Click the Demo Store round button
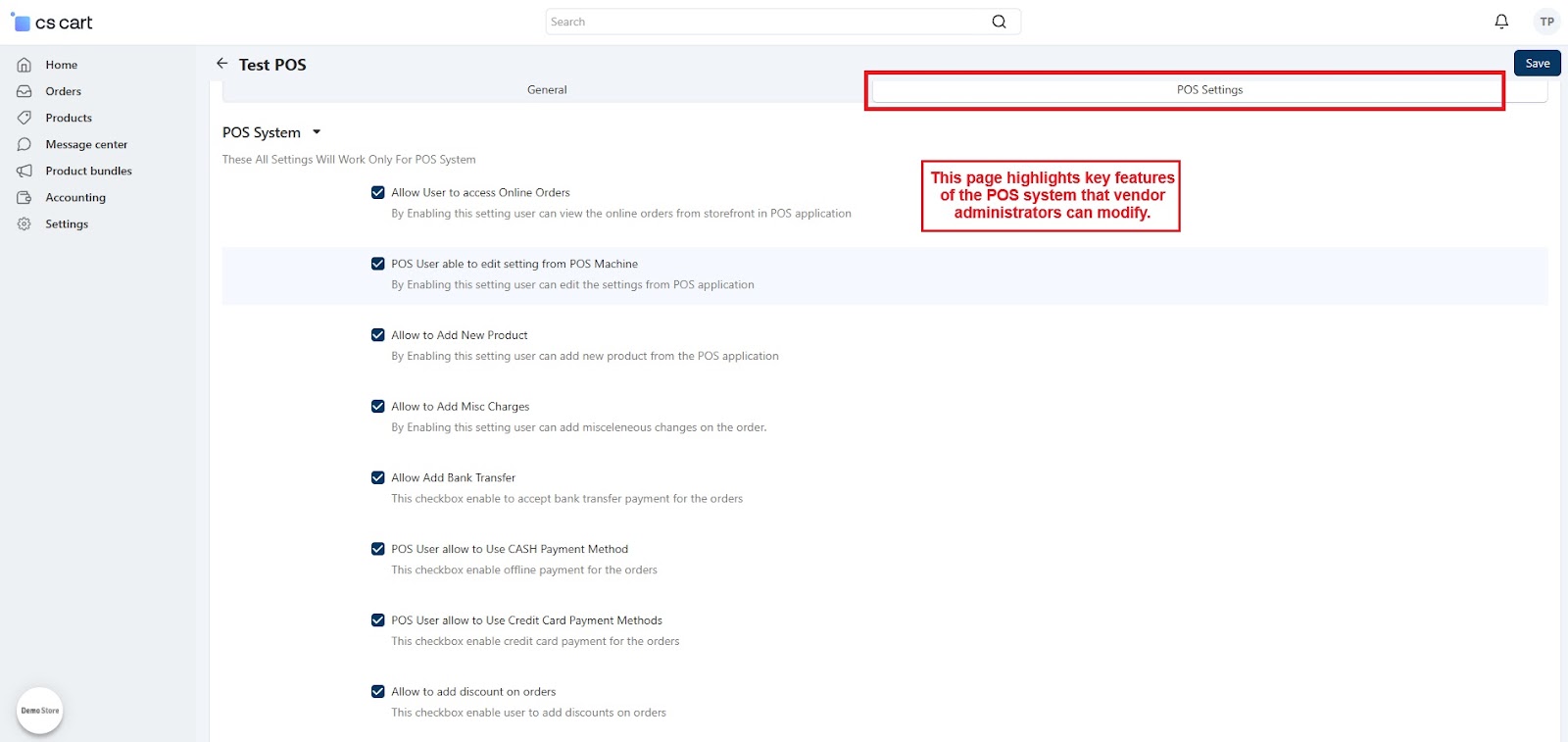1568x742 pixels. point(40,711)
